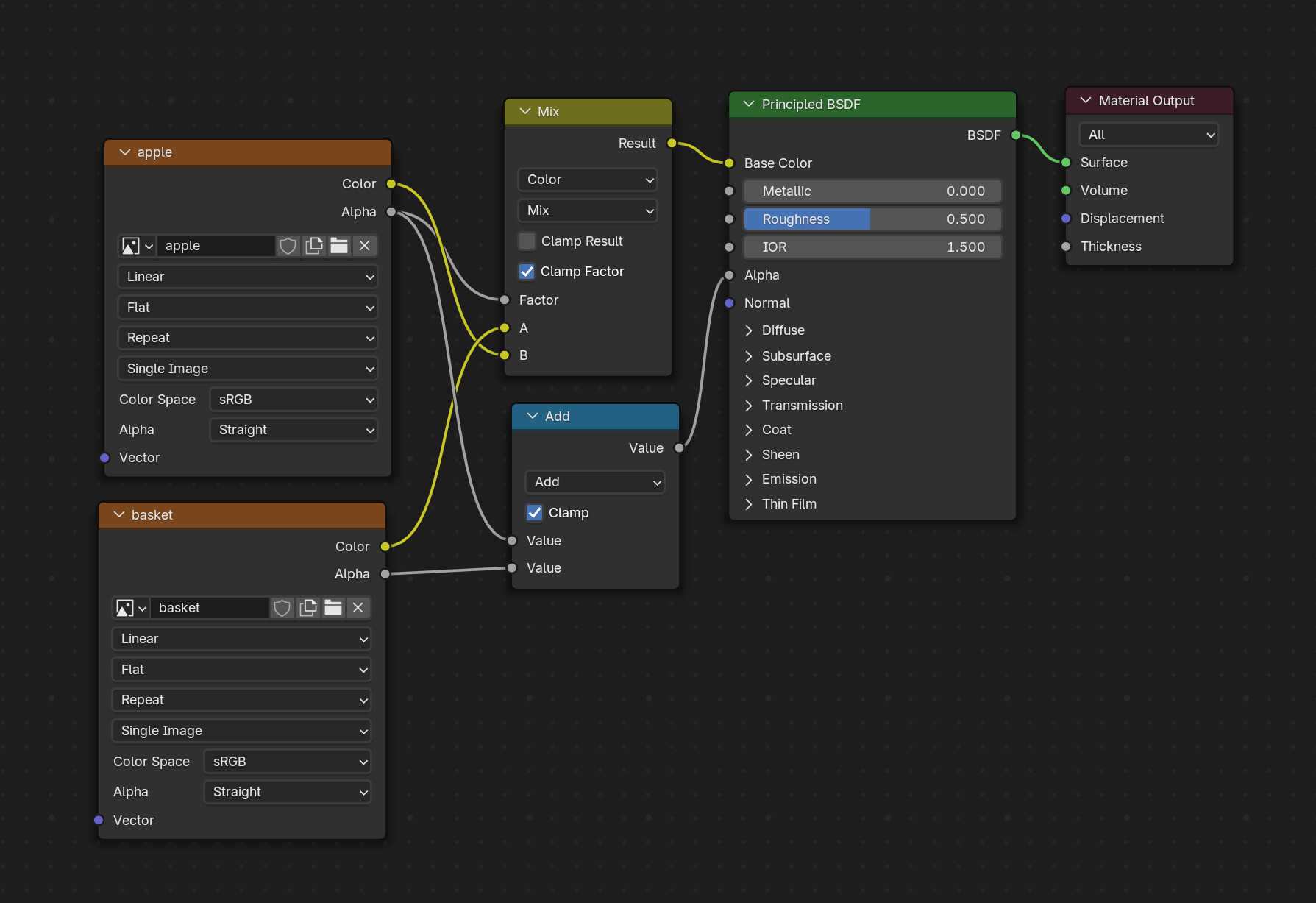Expand Specular panel
The height and width of the screenshot is (903, 1316).
tap(749, 380)
